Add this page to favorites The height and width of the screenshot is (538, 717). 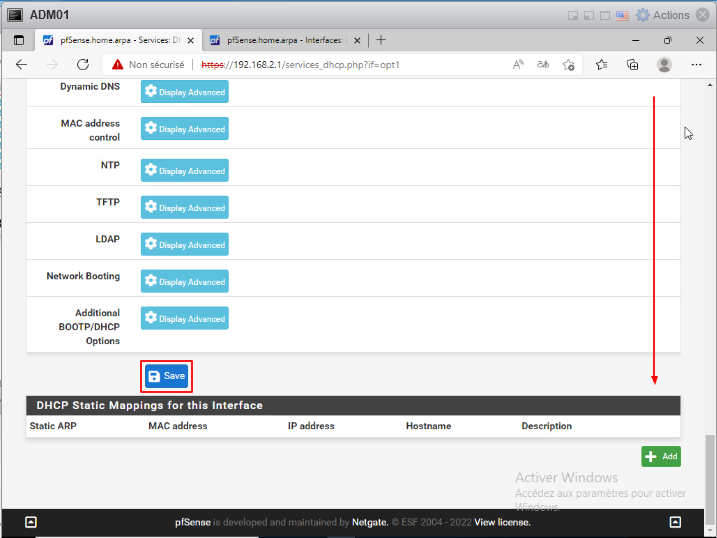569,64
